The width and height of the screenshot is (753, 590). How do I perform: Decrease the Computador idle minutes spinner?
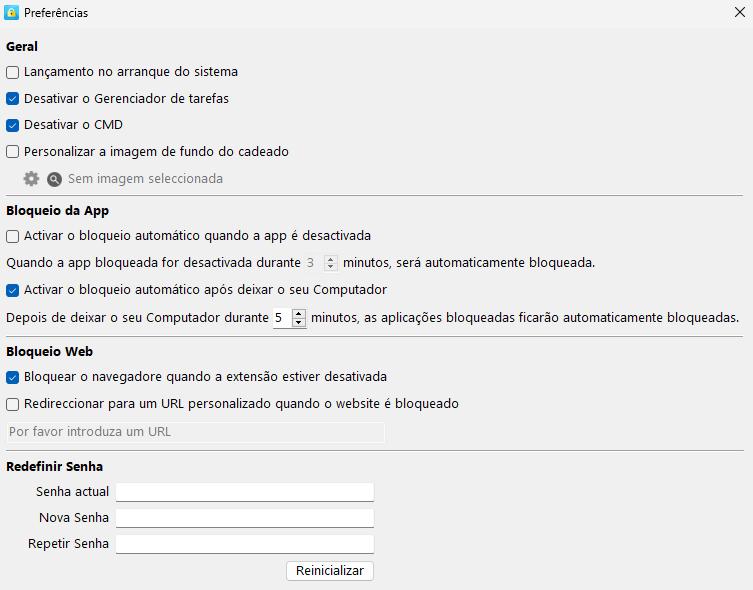click(299, 322)
